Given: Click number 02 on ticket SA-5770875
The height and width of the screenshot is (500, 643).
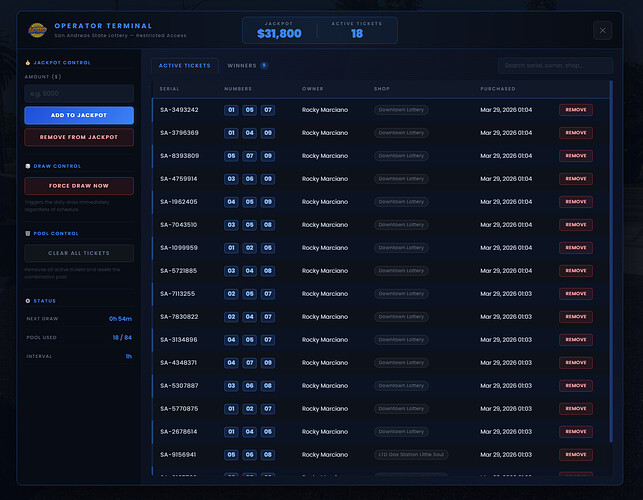Looking at the screenshot, I should click(x=249, y=409).
